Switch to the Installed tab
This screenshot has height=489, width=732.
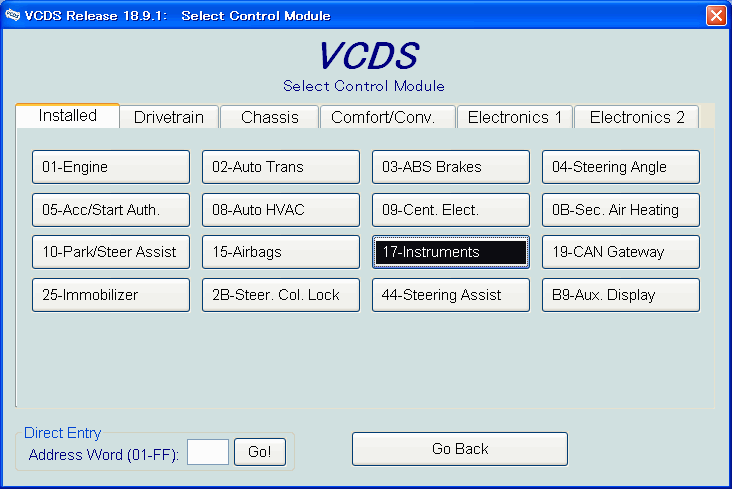coord(68,115)
